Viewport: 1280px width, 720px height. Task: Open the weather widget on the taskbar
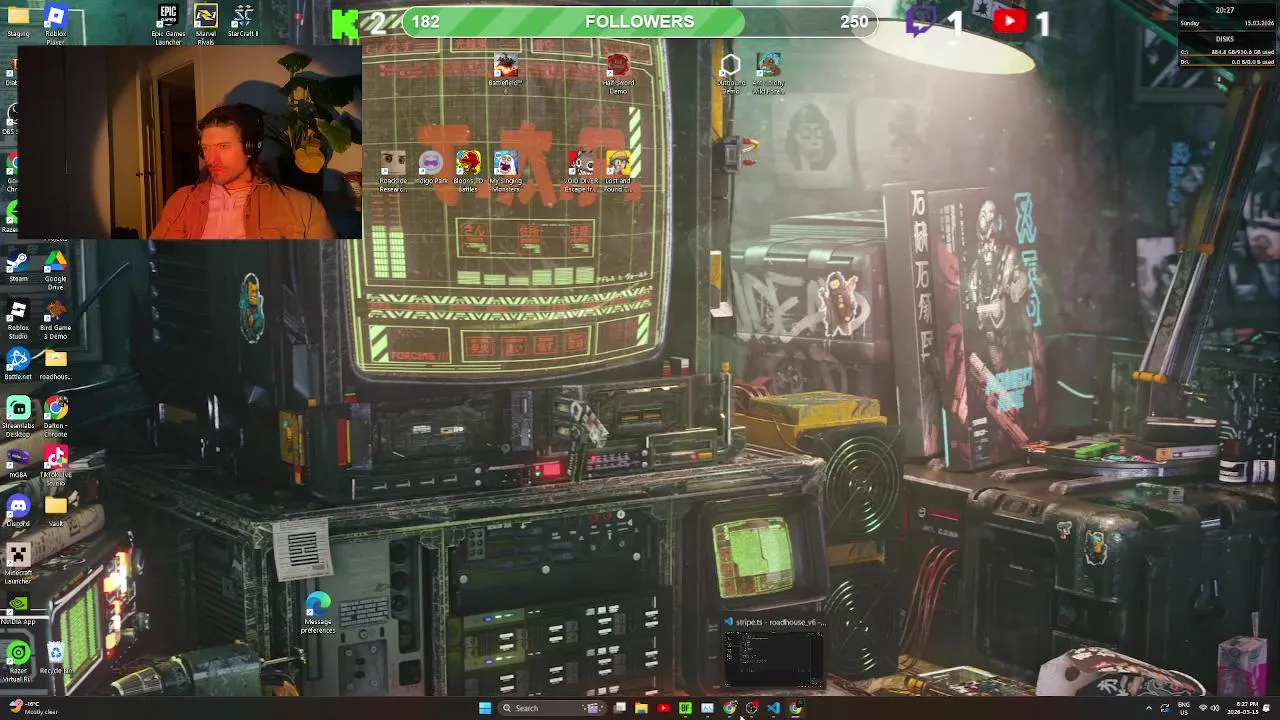pos(34,708)
